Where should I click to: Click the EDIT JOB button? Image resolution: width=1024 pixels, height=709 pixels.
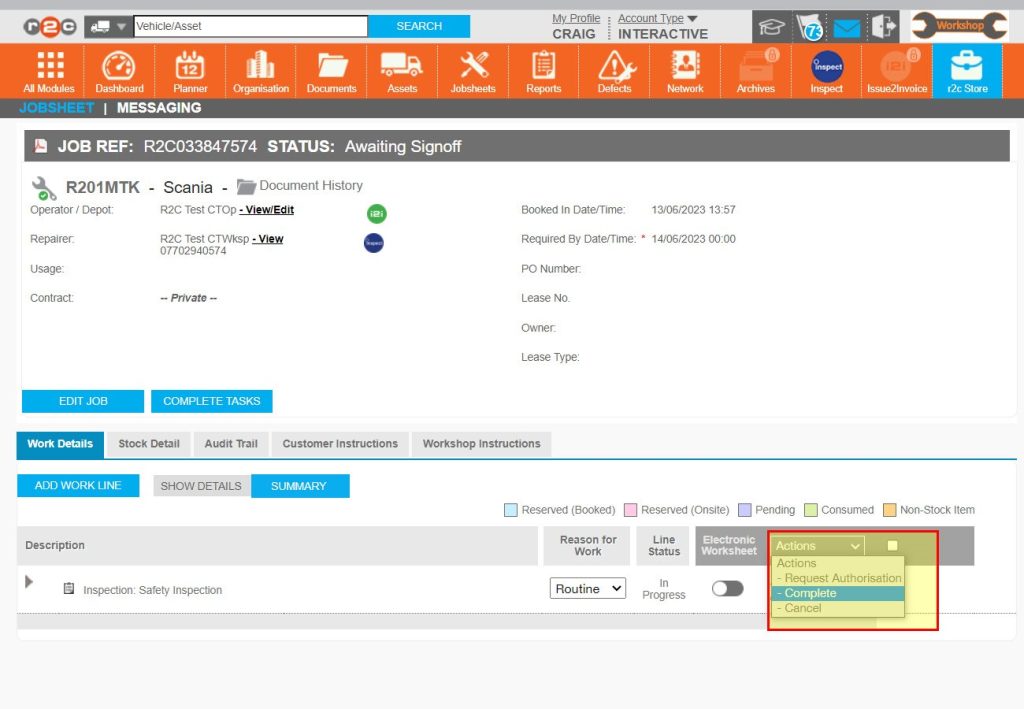[82, 400]
